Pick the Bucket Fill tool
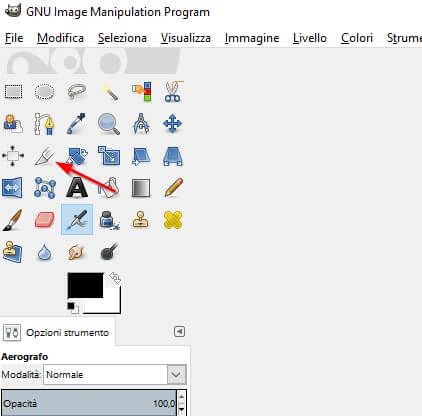The height and width of the screenshot is (416, 422). [109, 187]
